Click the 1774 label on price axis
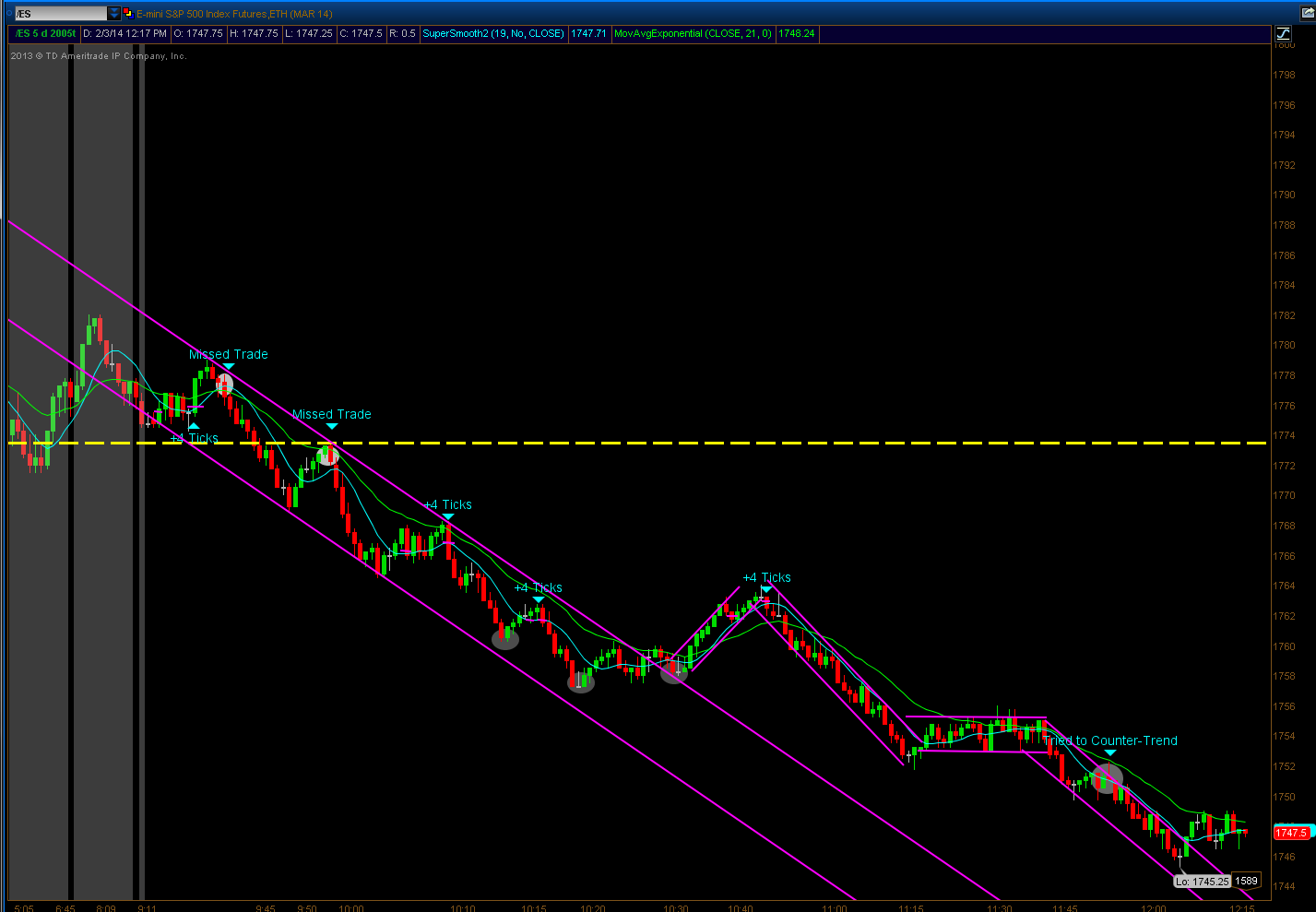Viewport: 1316px width, 912px height. pos(1284,435)
